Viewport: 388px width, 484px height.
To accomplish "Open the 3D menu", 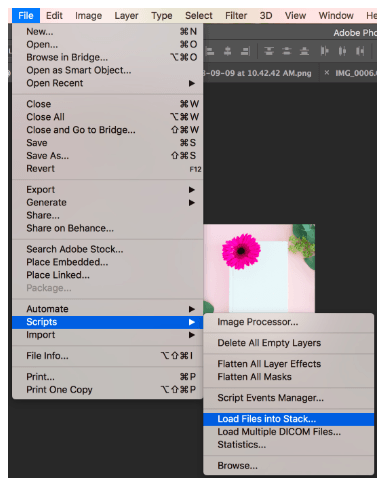I will (266, 16).
